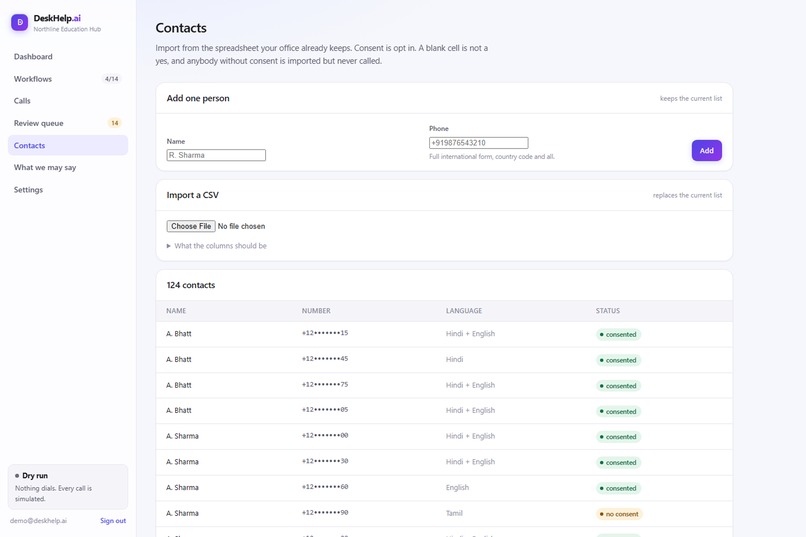Open Settings from the sidebar
806x537 pixels.
[68, 190]
